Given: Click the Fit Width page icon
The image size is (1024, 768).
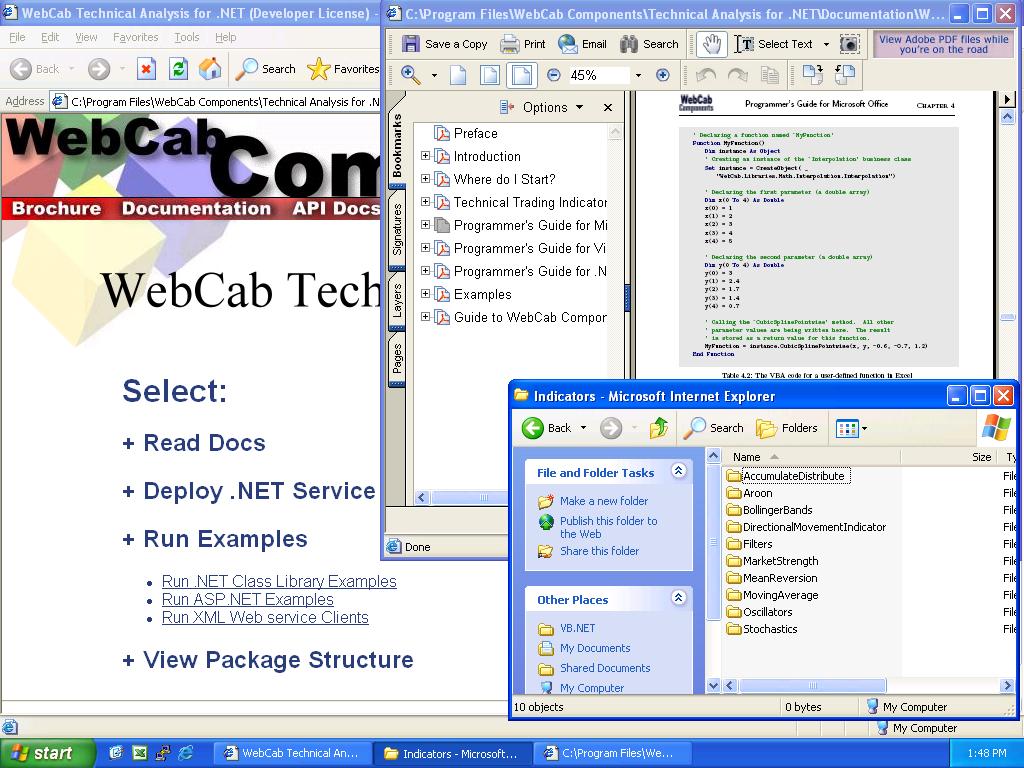Looking at the screenshot, I should [522, 75].
